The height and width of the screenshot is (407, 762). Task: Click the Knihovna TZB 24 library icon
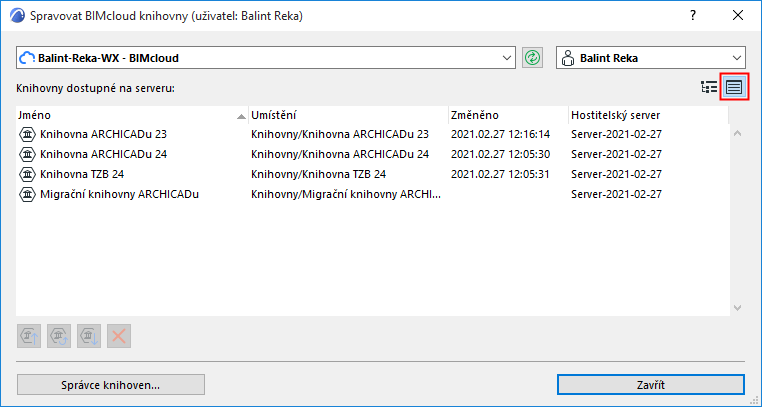pos(28,174)
